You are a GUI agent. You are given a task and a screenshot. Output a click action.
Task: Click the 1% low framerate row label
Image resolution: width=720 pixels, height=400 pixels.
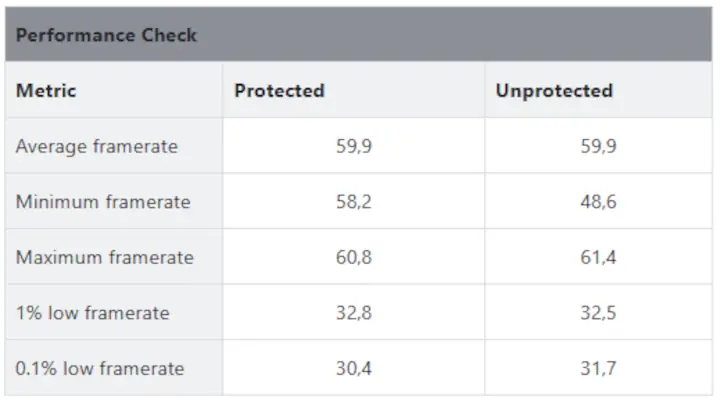point(93,313)
